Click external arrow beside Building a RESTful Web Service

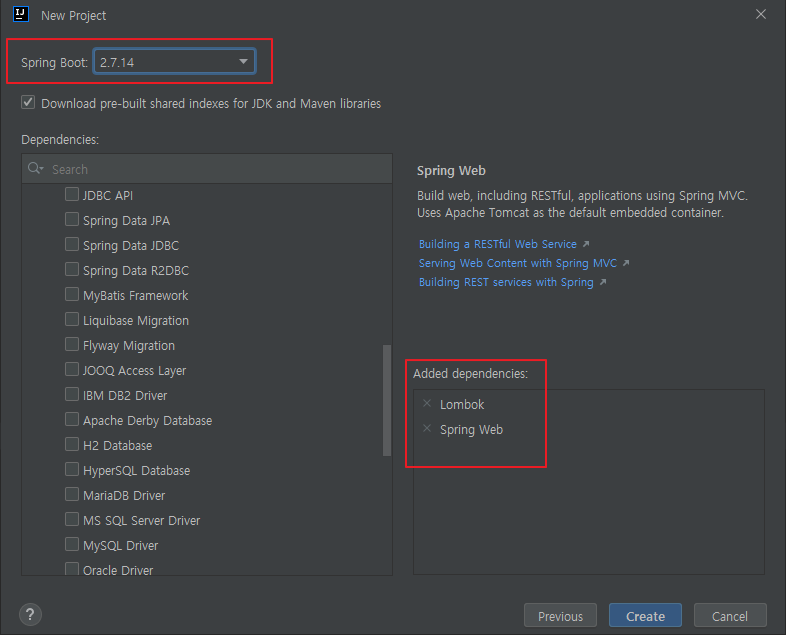(585, 244)
